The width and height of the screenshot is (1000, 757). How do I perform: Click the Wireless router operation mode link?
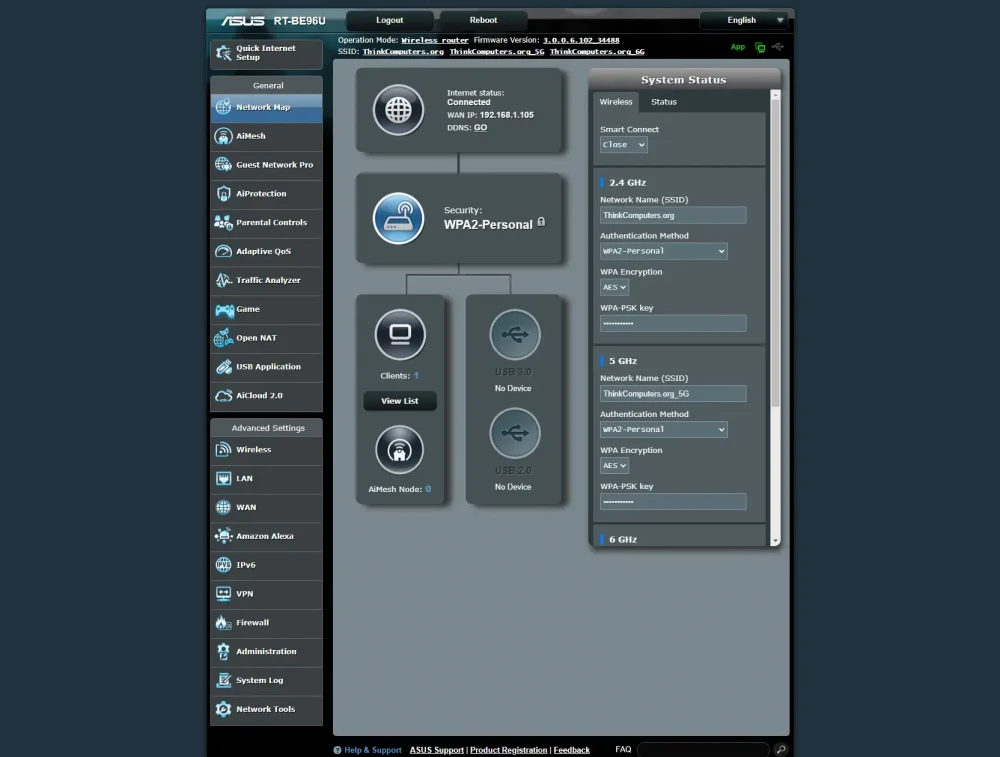[435, 40]
